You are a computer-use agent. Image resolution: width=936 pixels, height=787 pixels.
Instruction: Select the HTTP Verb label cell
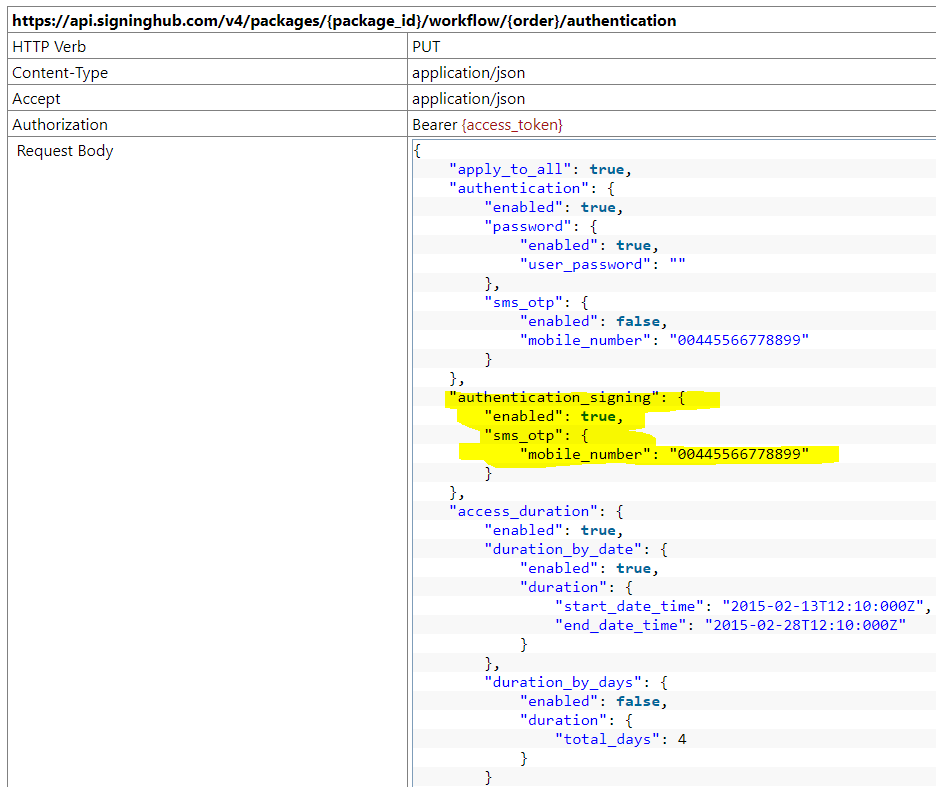[49, 47]
